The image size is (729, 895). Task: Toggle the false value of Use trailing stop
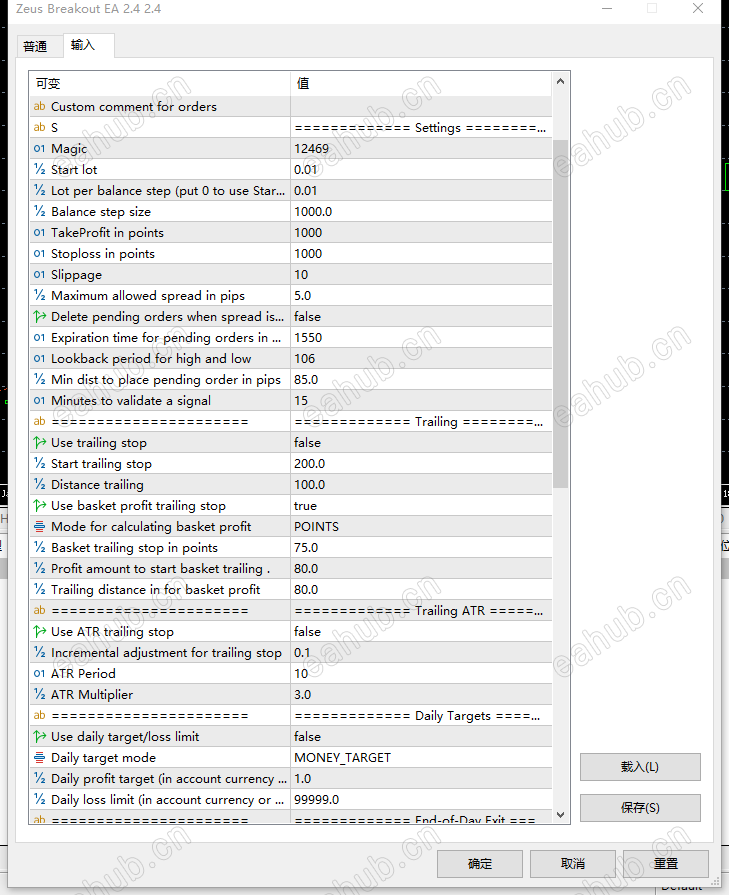[x=307, y=443]
